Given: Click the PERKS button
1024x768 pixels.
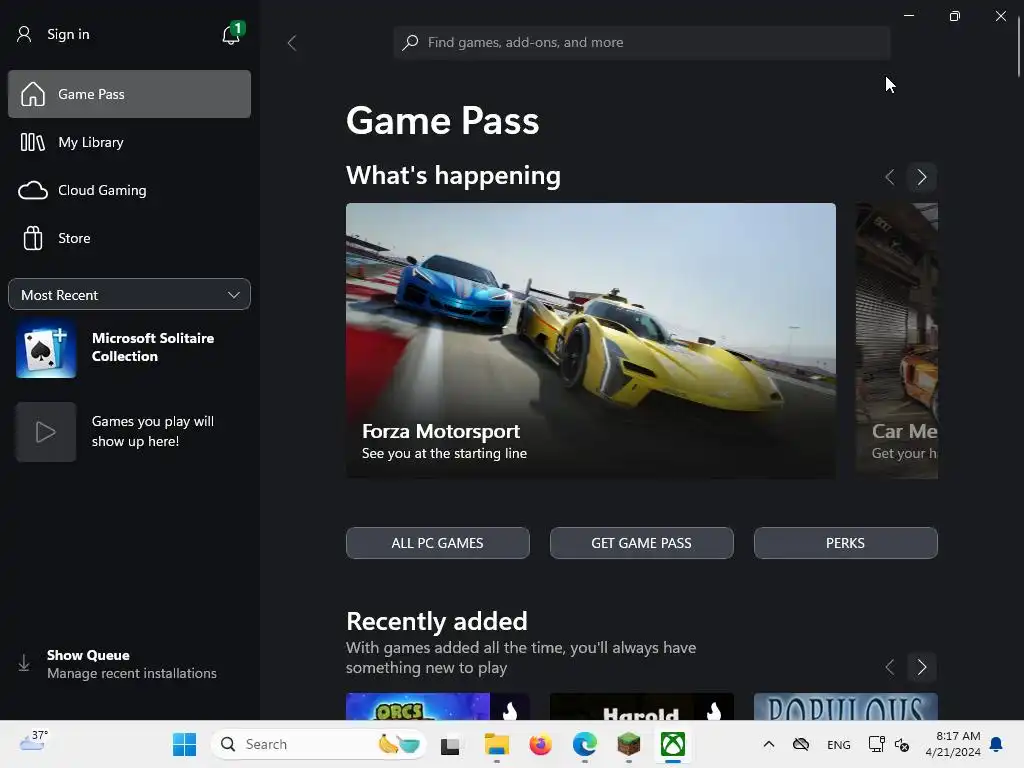Looking at the screenshot, I should [x=845, y=543].
